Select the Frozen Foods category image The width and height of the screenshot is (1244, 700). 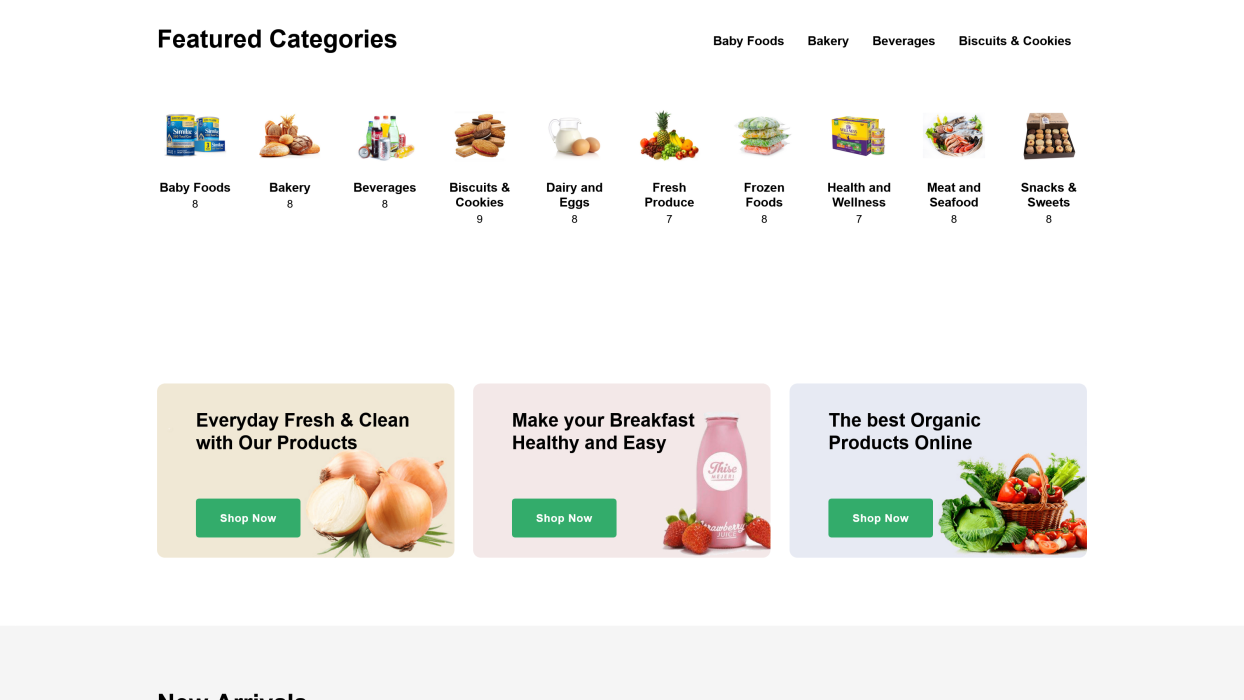coord(764,134)
